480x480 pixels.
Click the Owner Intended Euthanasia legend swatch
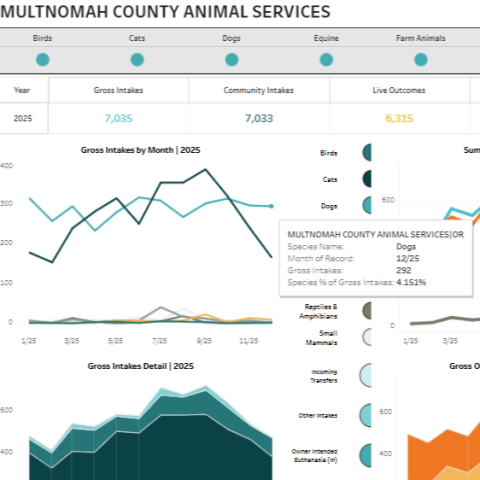coord(366,455)
